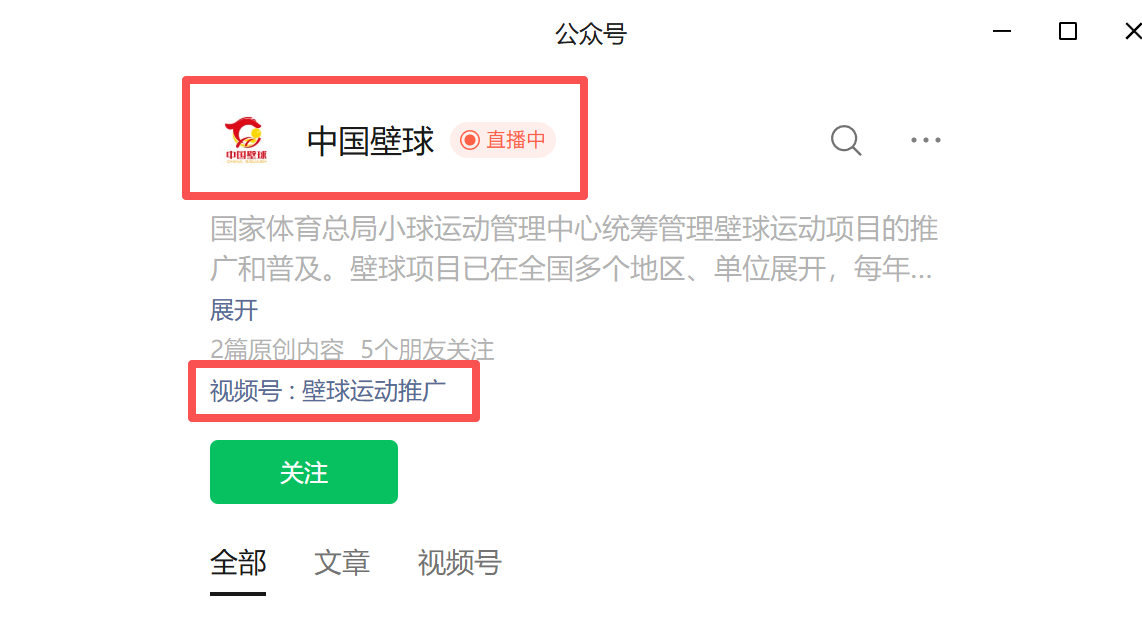
Task: Click the gray account description paragraph
Action: coord(573,248)
